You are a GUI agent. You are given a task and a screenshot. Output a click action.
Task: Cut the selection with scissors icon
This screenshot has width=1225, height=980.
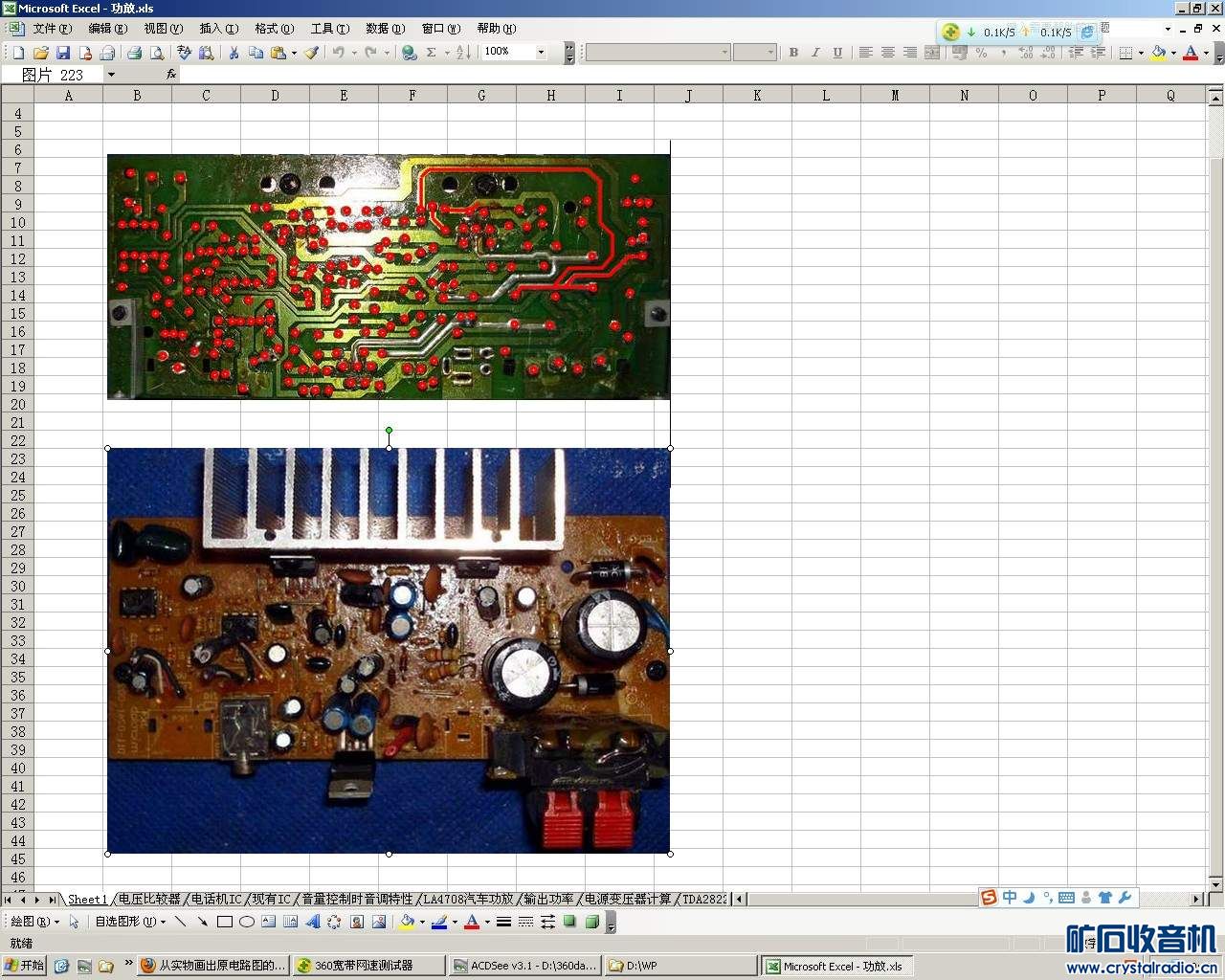233,53
